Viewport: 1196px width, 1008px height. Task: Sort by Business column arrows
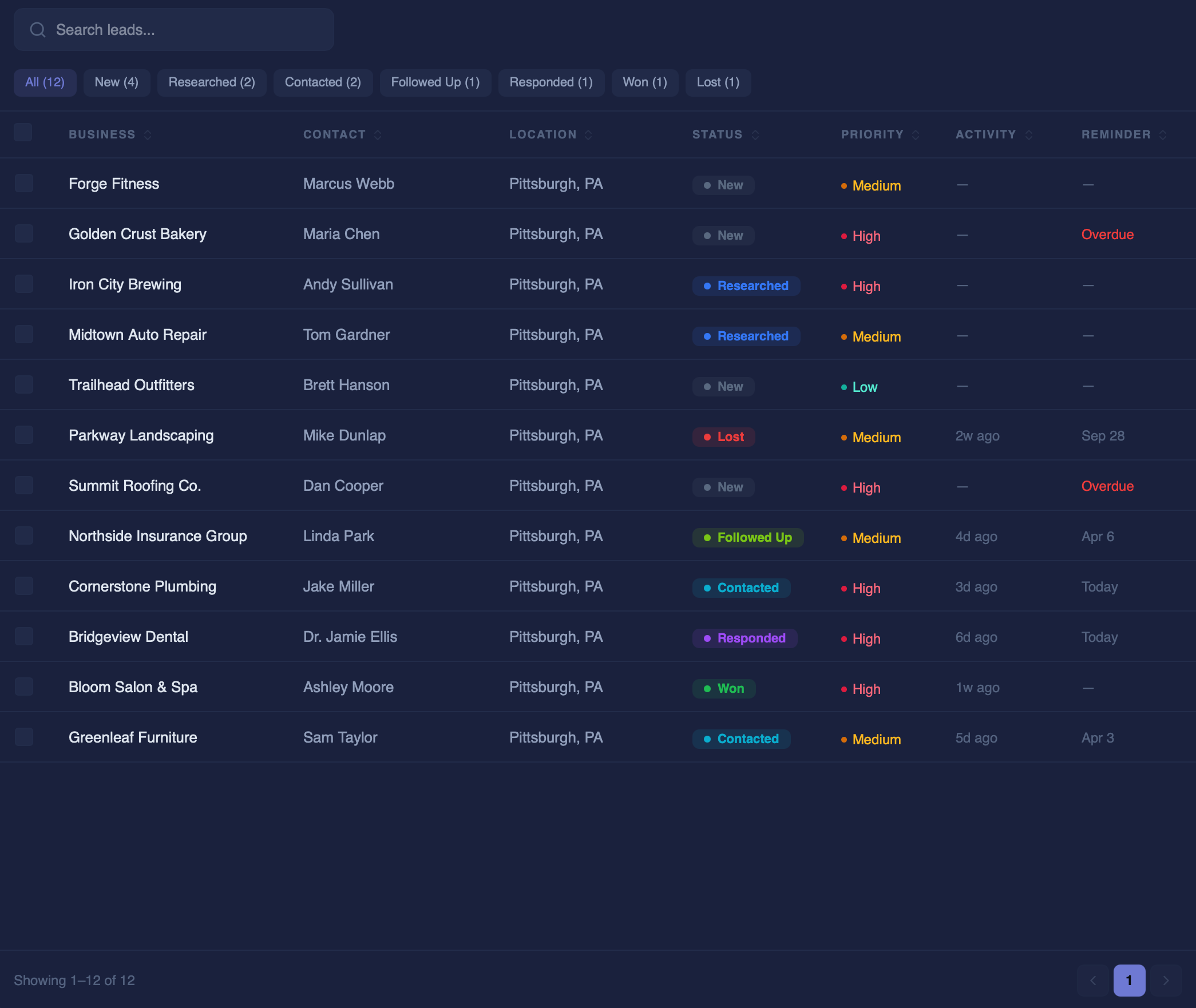pos(148,135)
